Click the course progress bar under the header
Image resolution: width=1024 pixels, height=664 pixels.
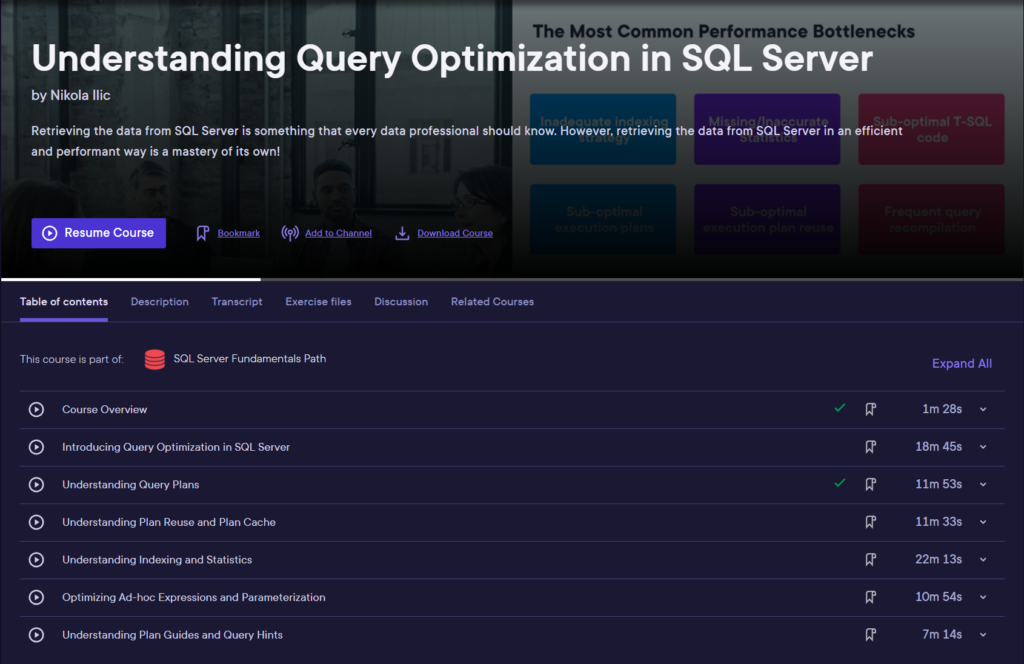tap(512, 279)
